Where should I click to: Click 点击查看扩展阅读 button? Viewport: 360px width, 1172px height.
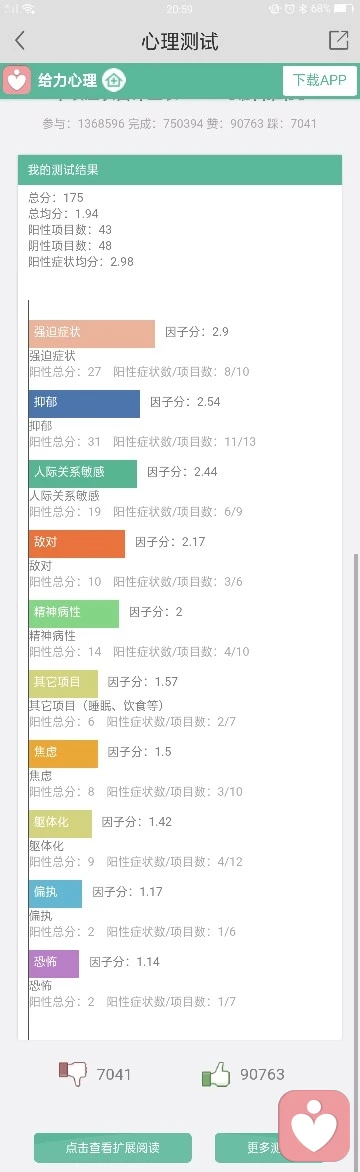pos(113,1147)
